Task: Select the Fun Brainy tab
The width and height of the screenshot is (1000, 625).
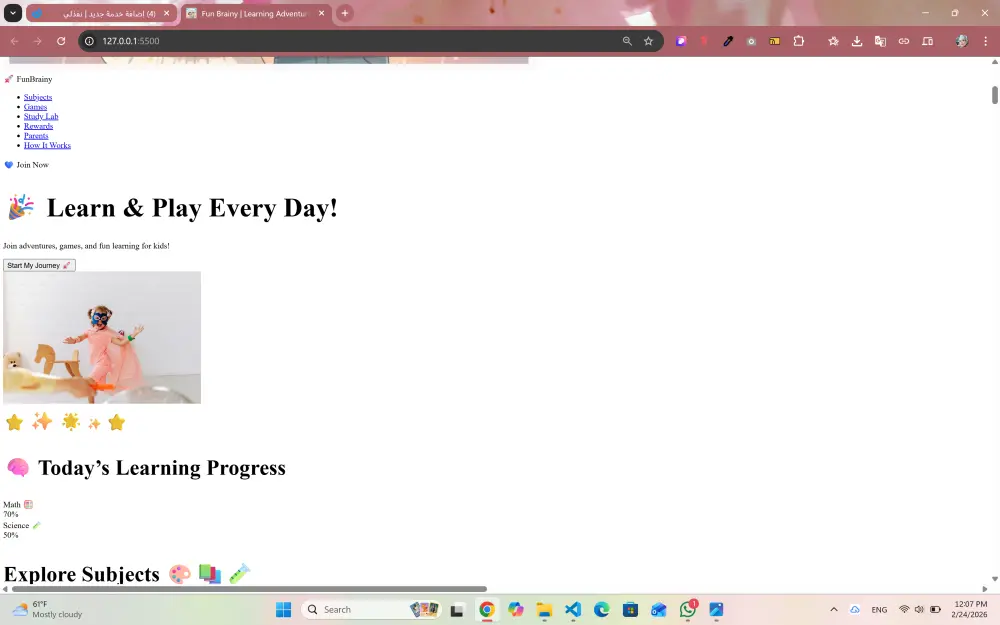Action: pyautogui.click(x=255, y=13)
